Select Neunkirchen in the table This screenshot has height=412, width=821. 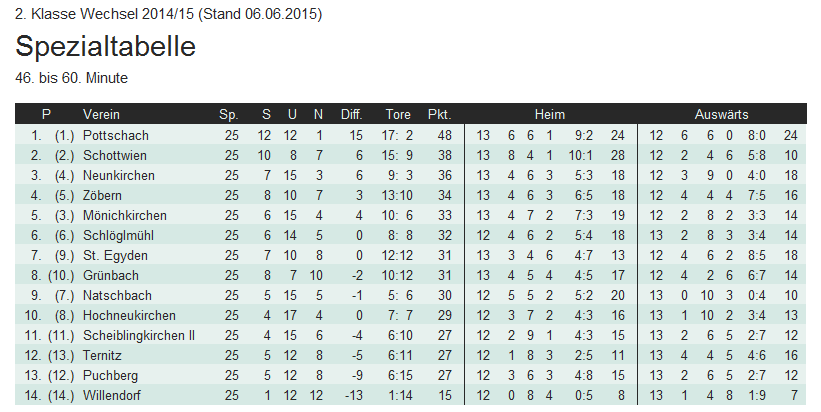(x=121, y=175)
